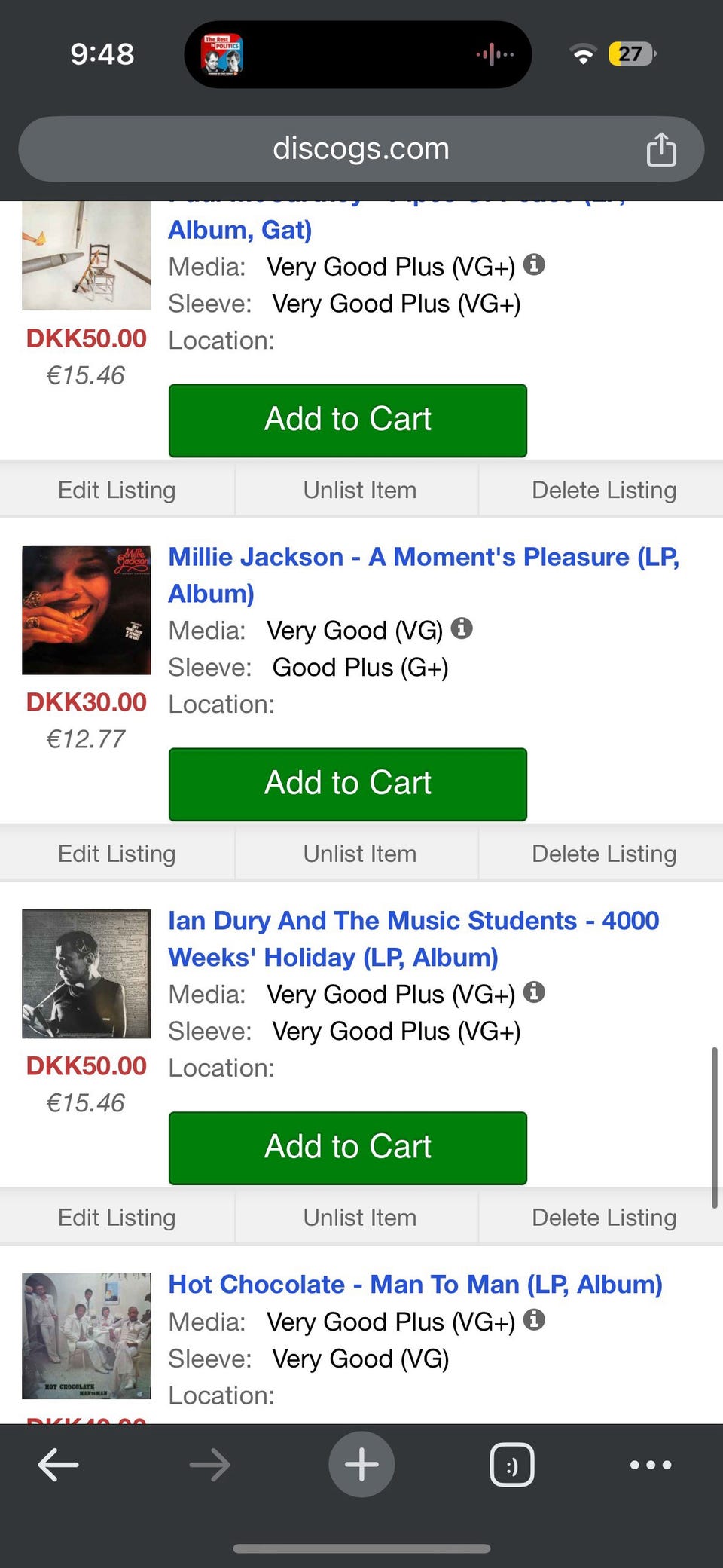Tap info icon beside Ian Dury media condition
Viewport: 723px width, 1568px height.
(534, 992)
